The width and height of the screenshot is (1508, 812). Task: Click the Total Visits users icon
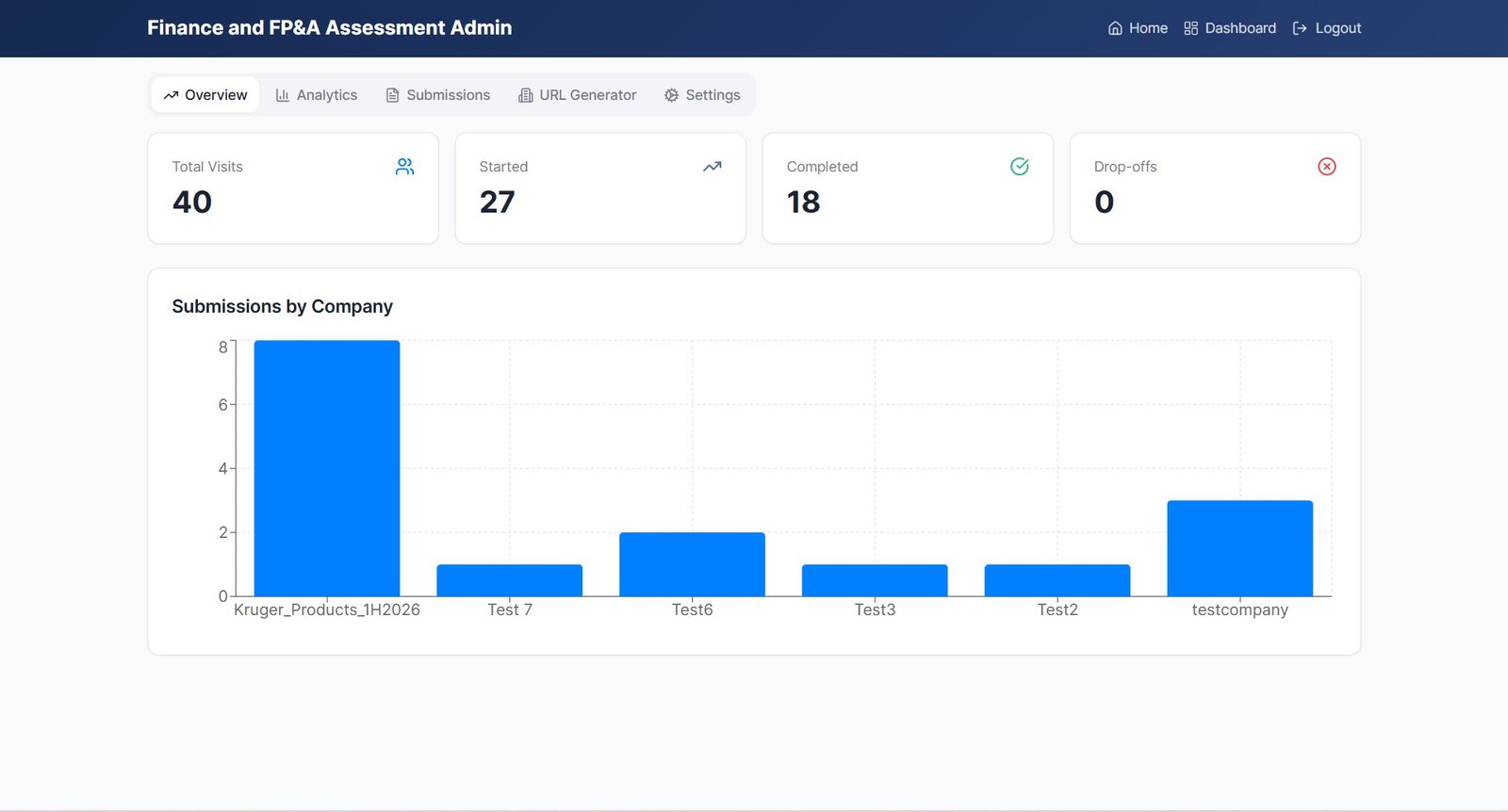(404, 167)
